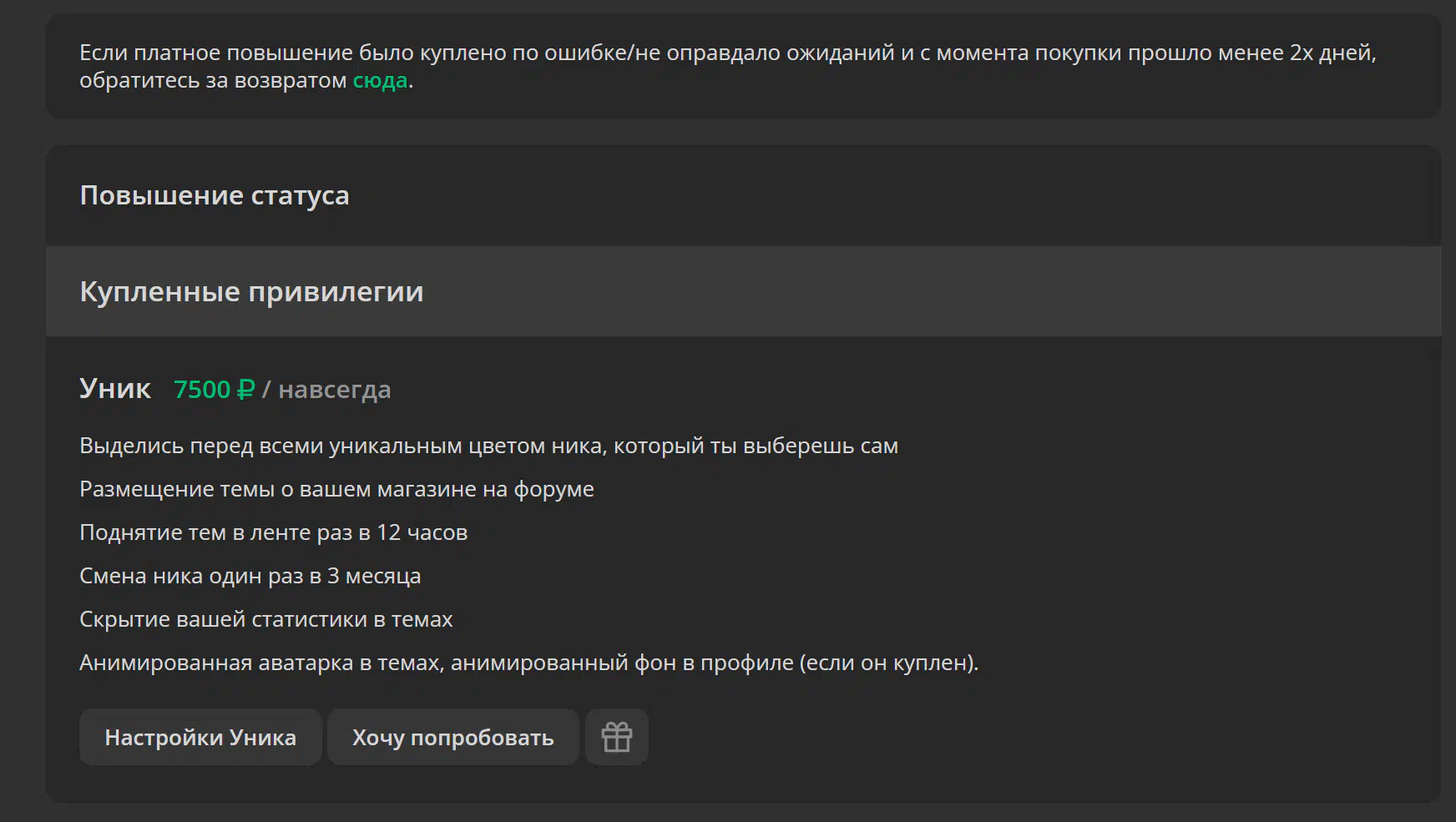Screen dimensions: 1456x822
Task: Open Настройки Уника settings
Action: (200, 737)
